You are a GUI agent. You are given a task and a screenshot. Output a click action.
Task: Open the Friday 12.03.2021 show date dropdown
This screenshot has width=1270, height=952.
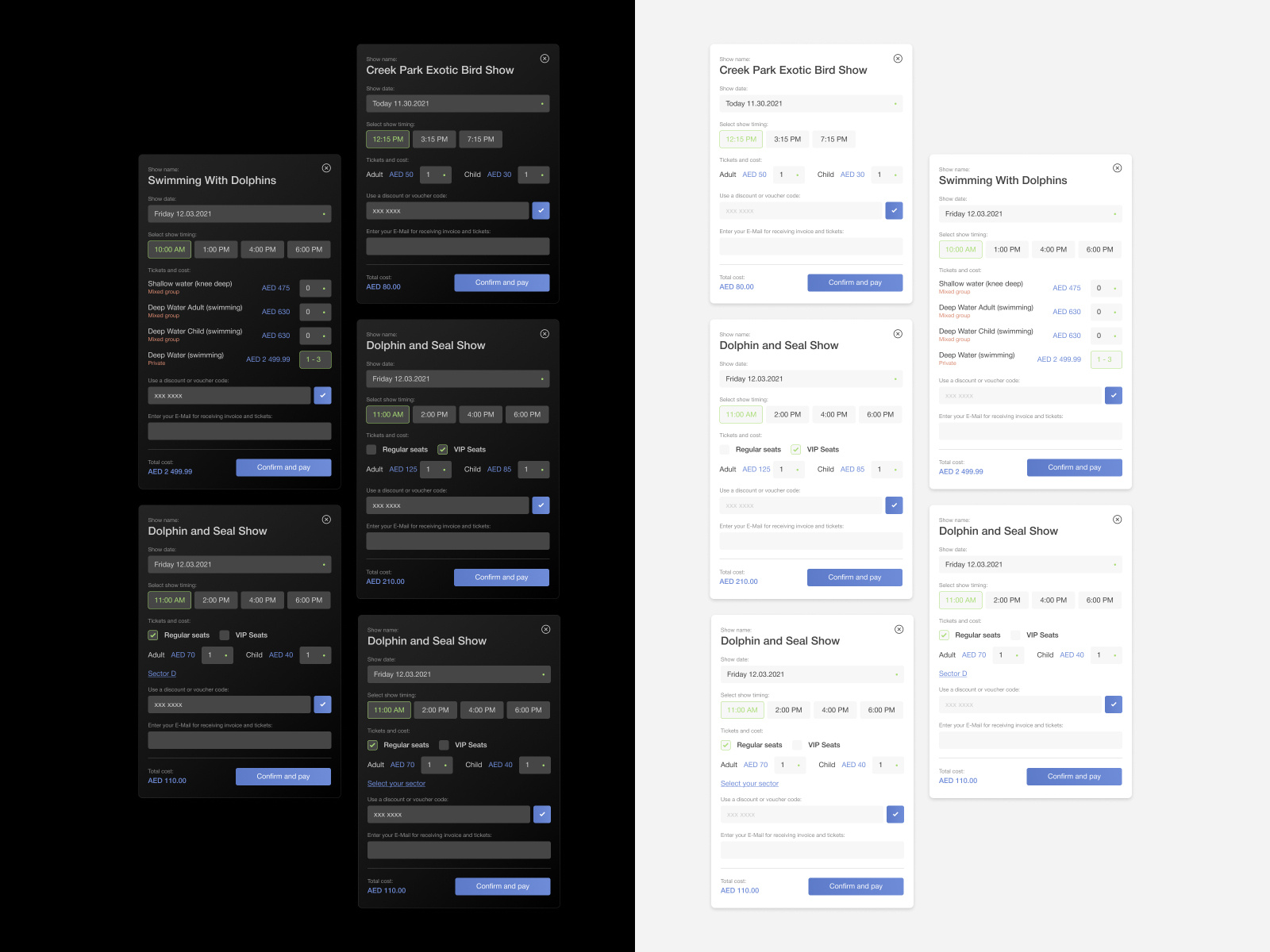tap(240, 213)
